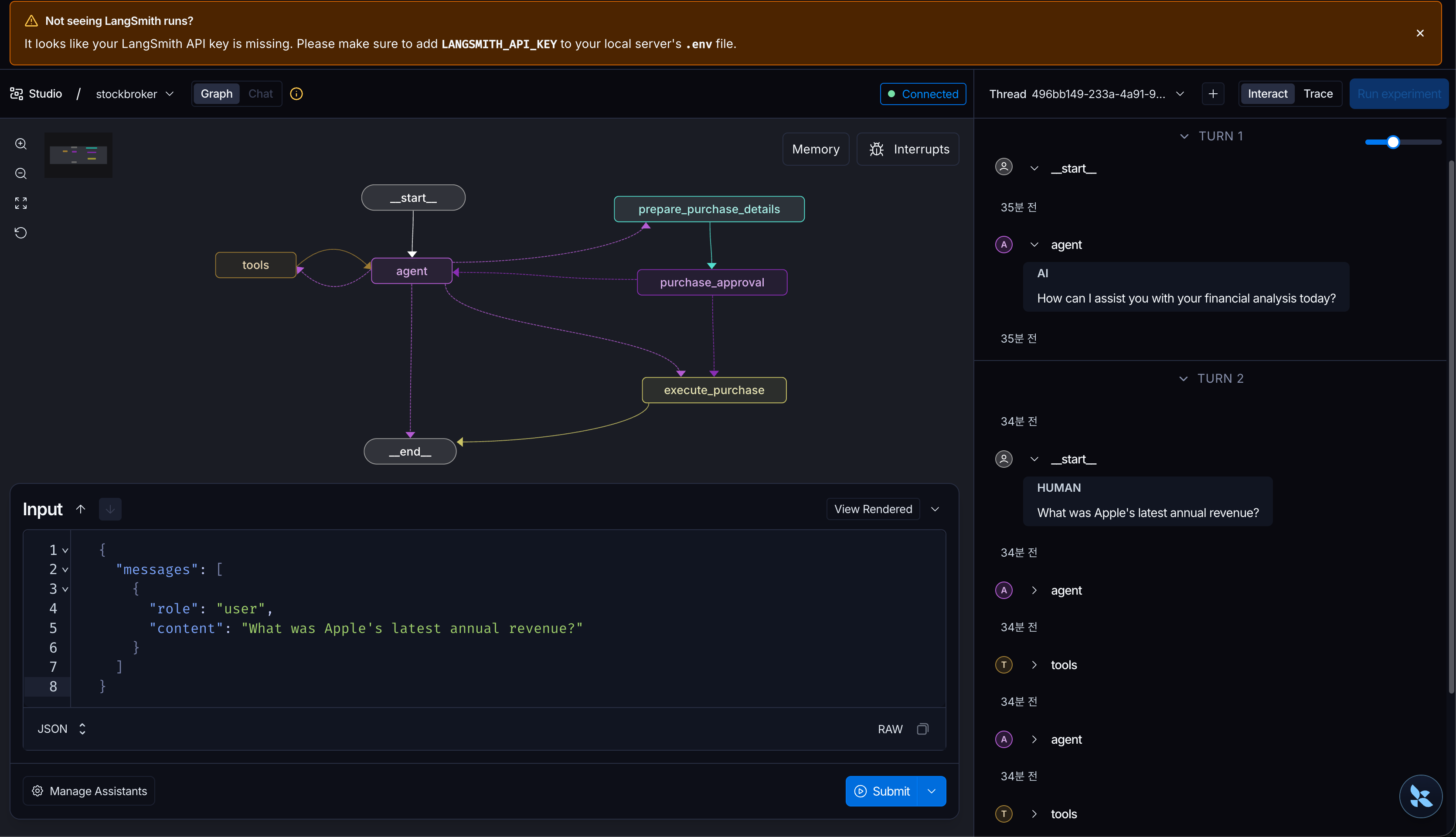Collapse the TURN 1 section
This screenshot has width=1456, height=837.
point(1184,136)
